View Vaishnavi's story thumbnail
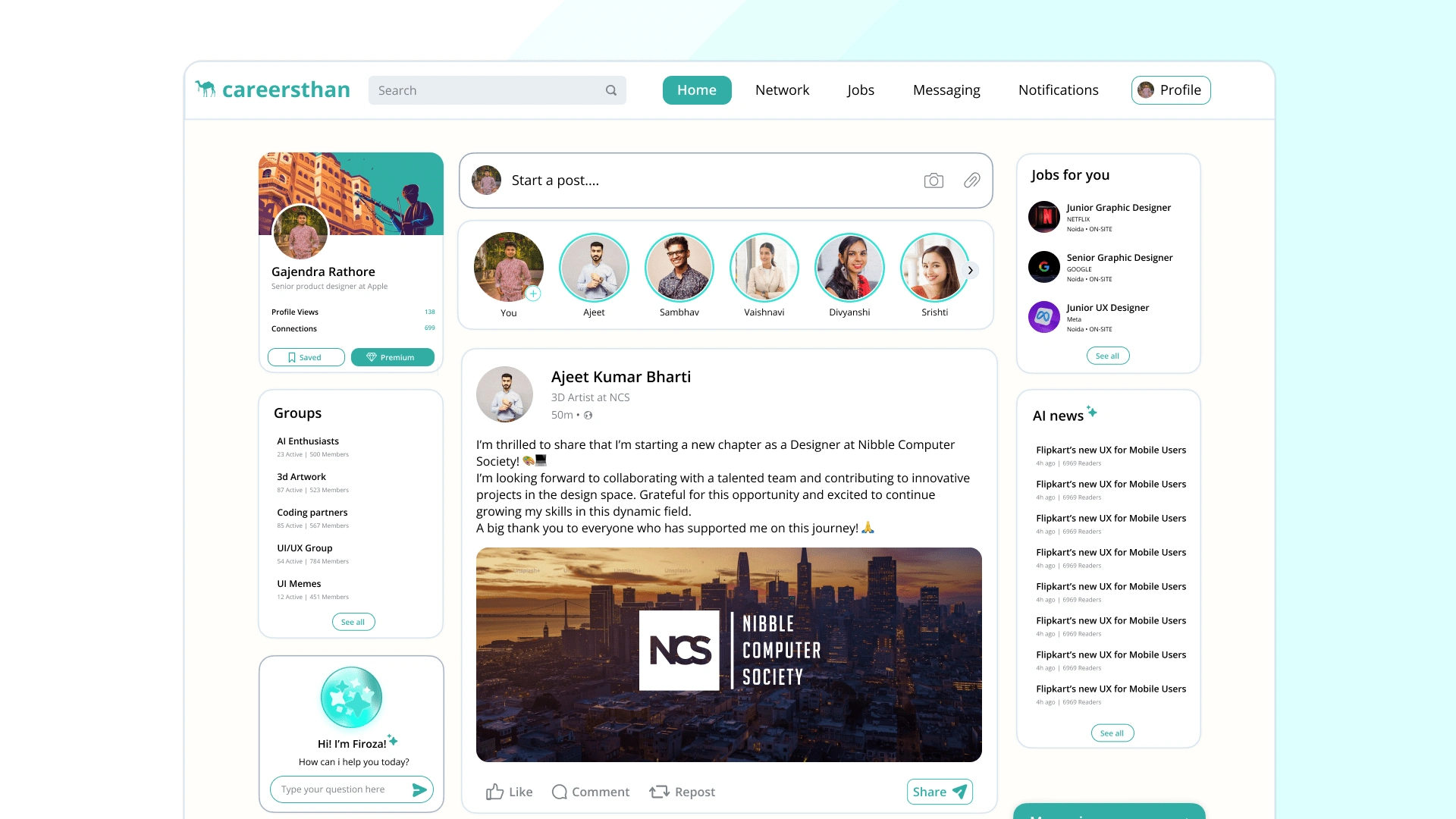The height and width of the screenshot is (819, 1456). pos(764,268)
